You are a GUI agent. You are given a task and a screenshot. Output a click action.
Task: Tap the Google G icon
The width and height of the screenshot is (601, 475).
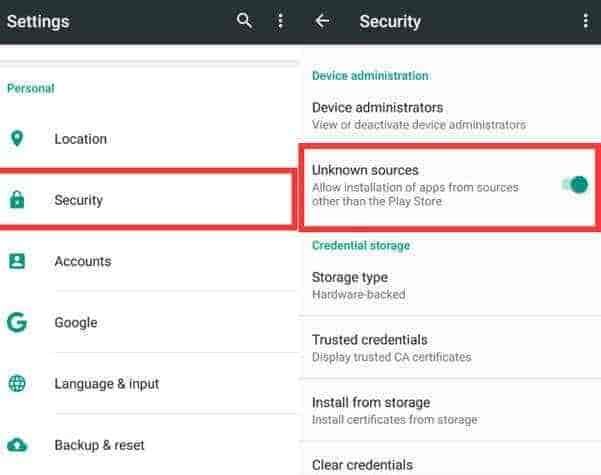[16, 322]
